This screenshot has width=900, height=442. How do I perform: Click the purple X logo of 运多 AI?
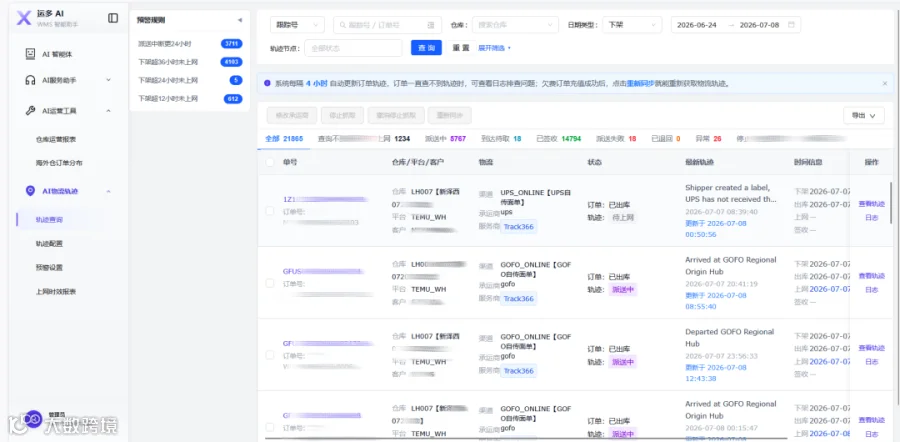tap(24, 18)
